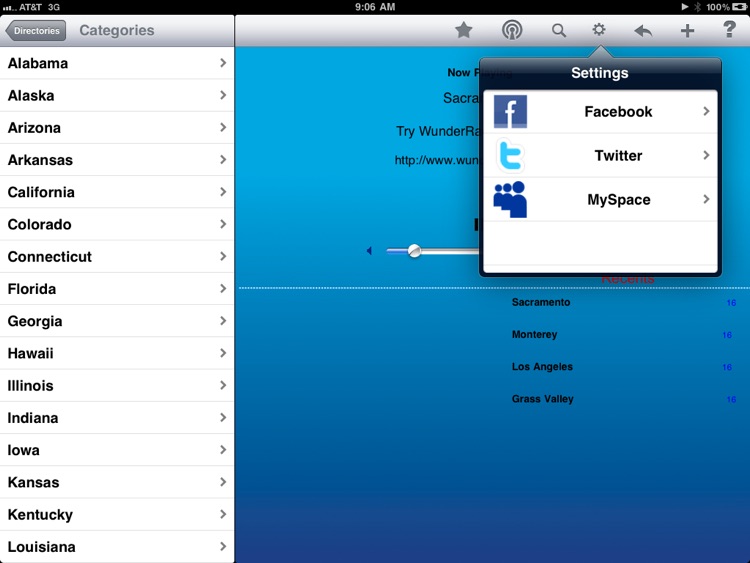750x563 pixels.
Task: Tap the star favorites icon
Action: pos(463,30)
